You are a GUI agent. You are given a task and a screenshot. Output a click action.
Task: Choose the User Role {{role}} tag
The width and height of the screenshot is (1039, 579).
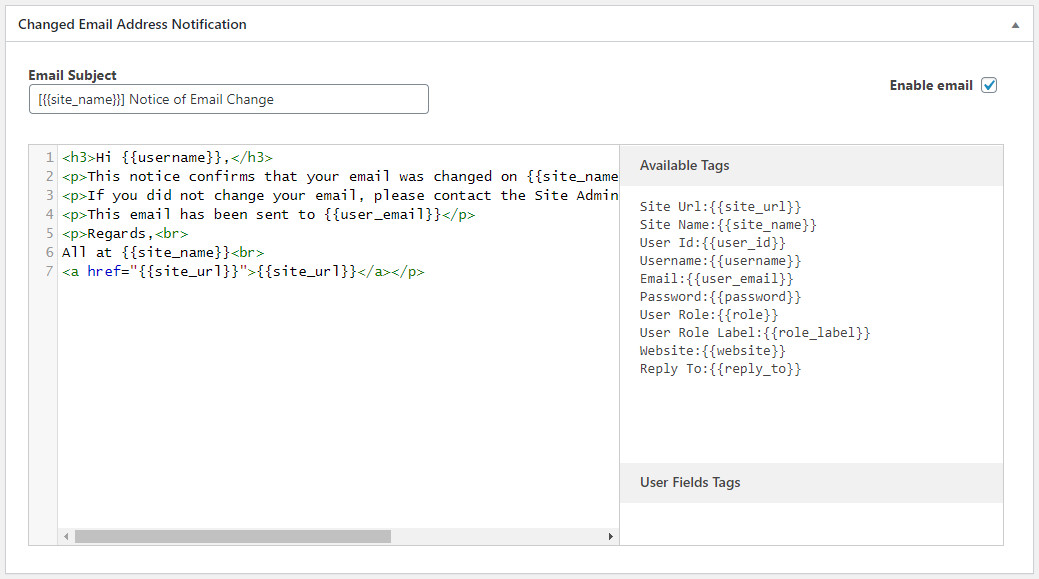point(708,315)
